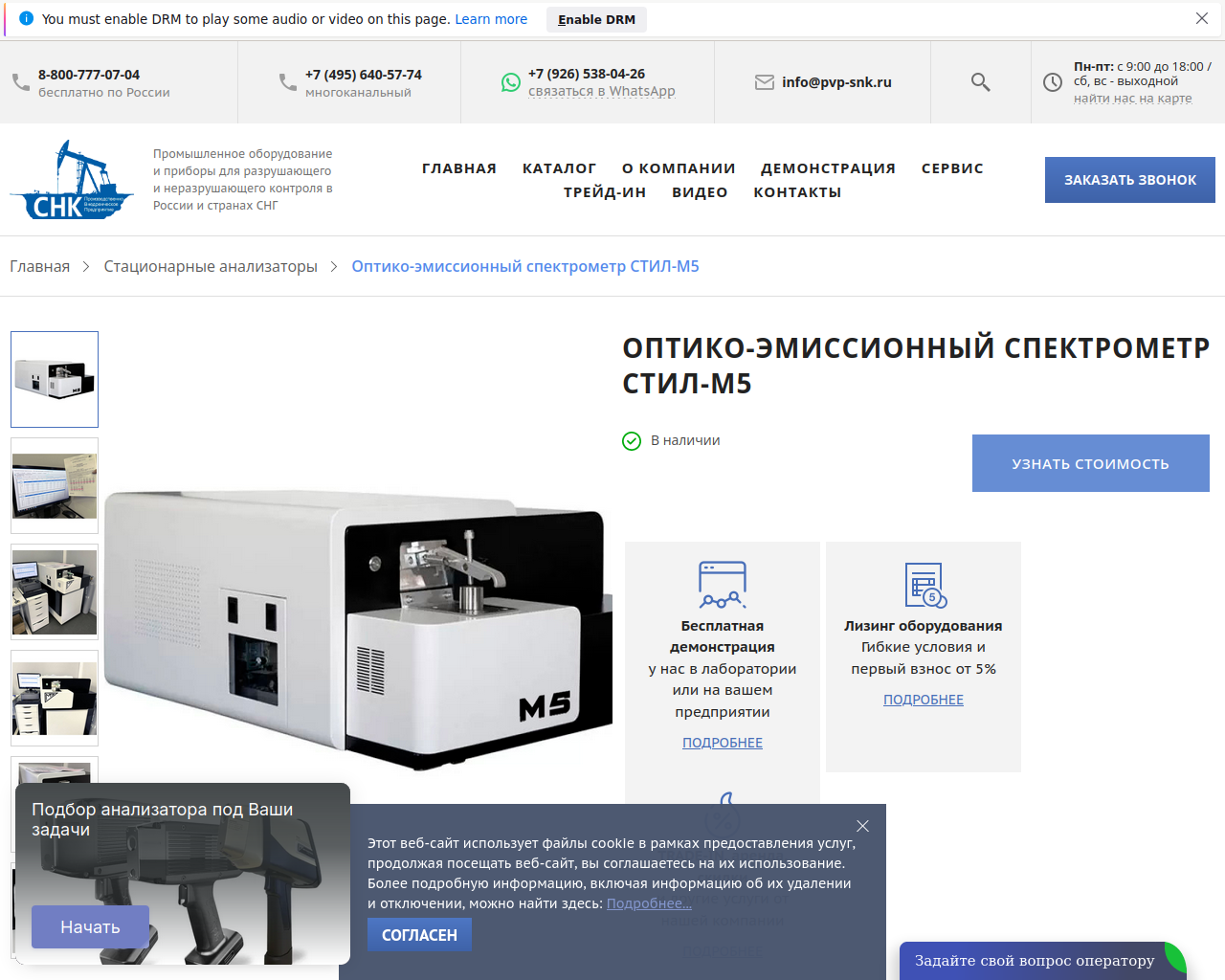1225x980 pixels.
Task: Click the envelope email icon
Action: click(765, 82)
